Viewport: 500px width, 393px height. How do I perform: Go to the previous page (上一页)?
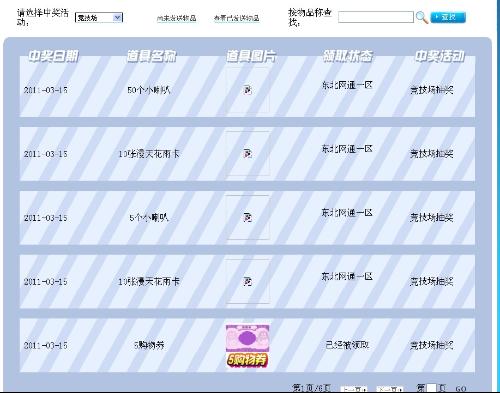pyautogui.click(x=354, y=389)
